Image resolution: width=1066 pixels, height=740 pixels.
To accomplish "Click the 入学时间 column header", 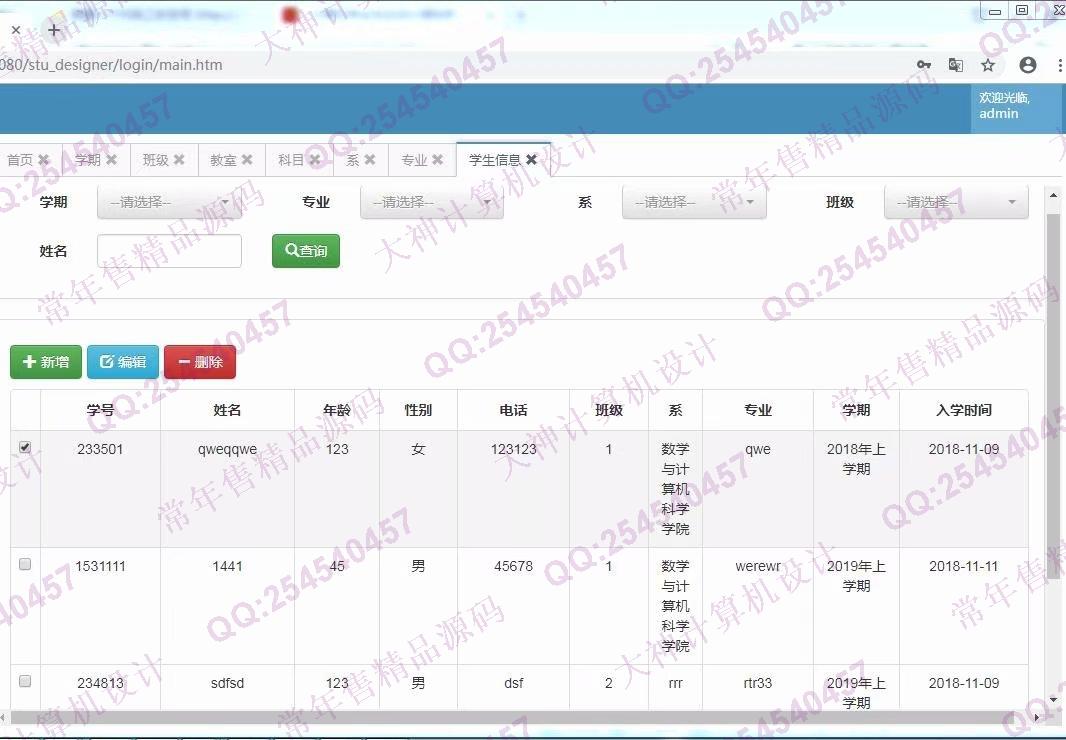I will pos(964,410).
